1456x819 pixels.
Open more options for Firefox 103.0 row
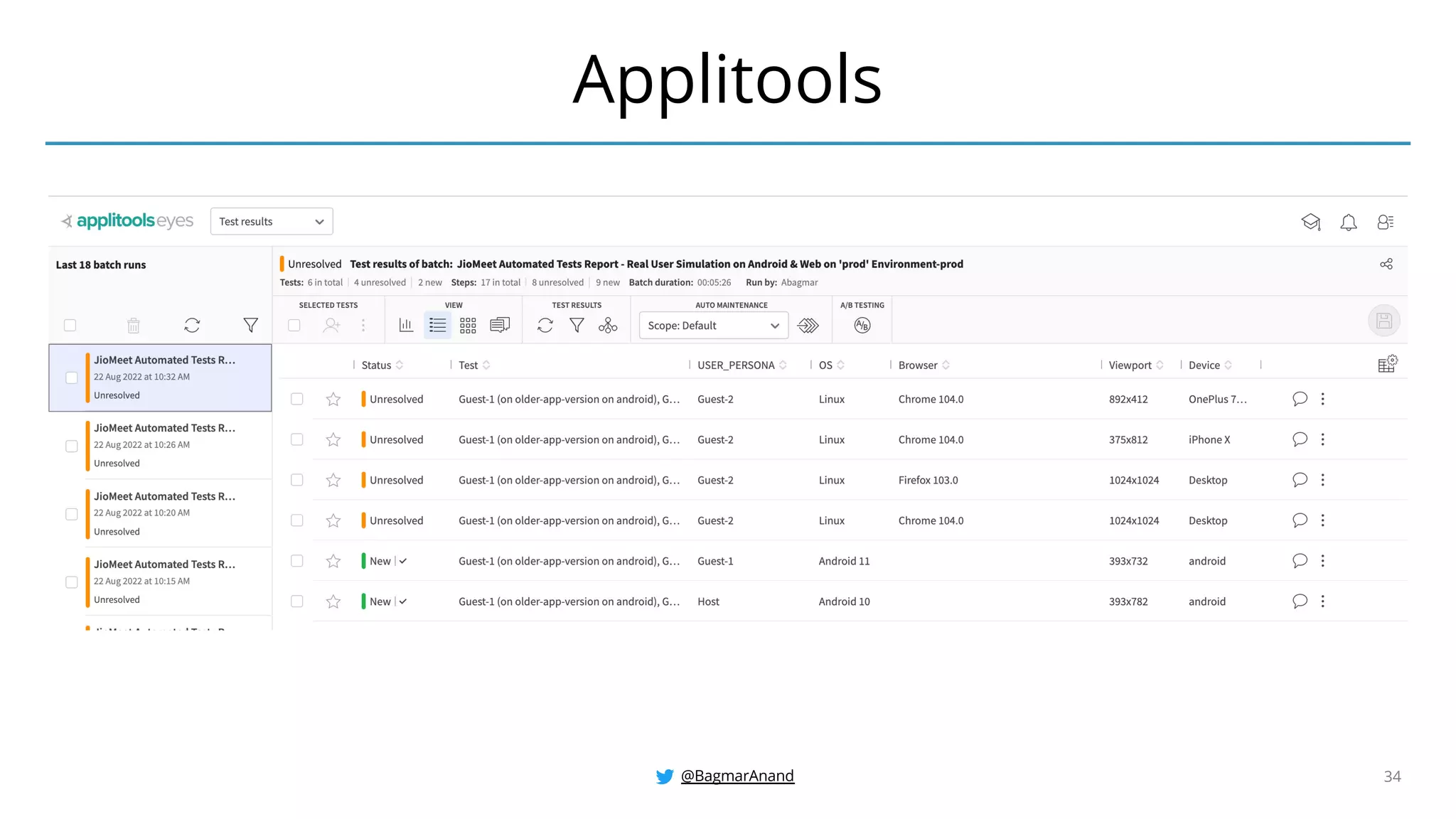pyautogui.click(x=1322, y=480)
